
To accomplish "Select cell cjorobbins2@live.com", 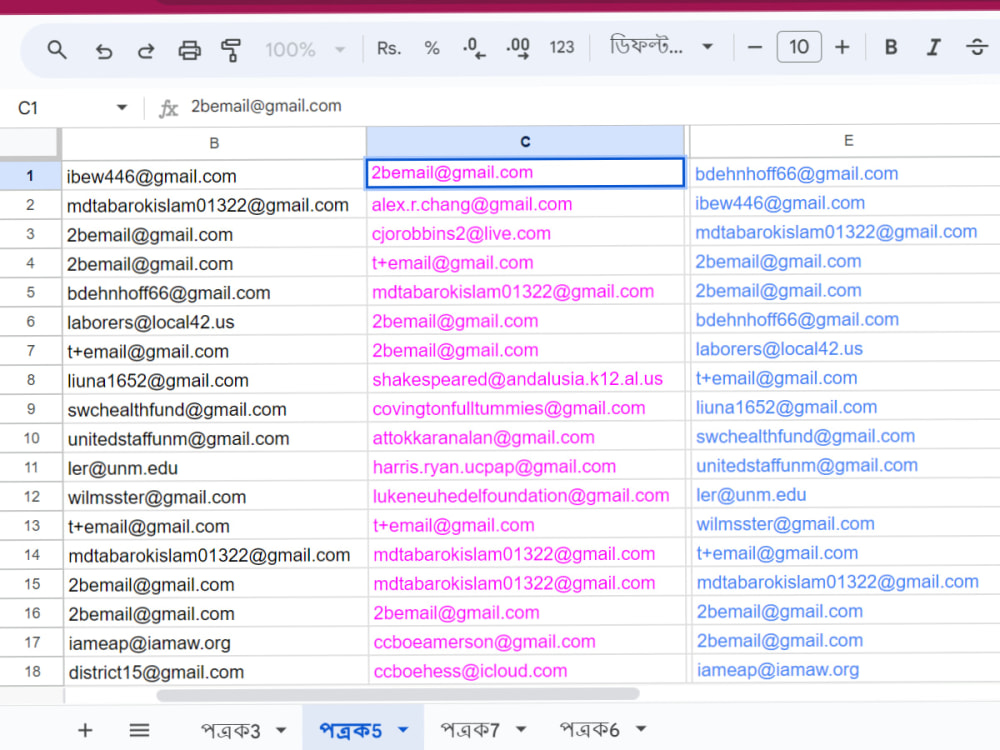I will pos(526,233).
